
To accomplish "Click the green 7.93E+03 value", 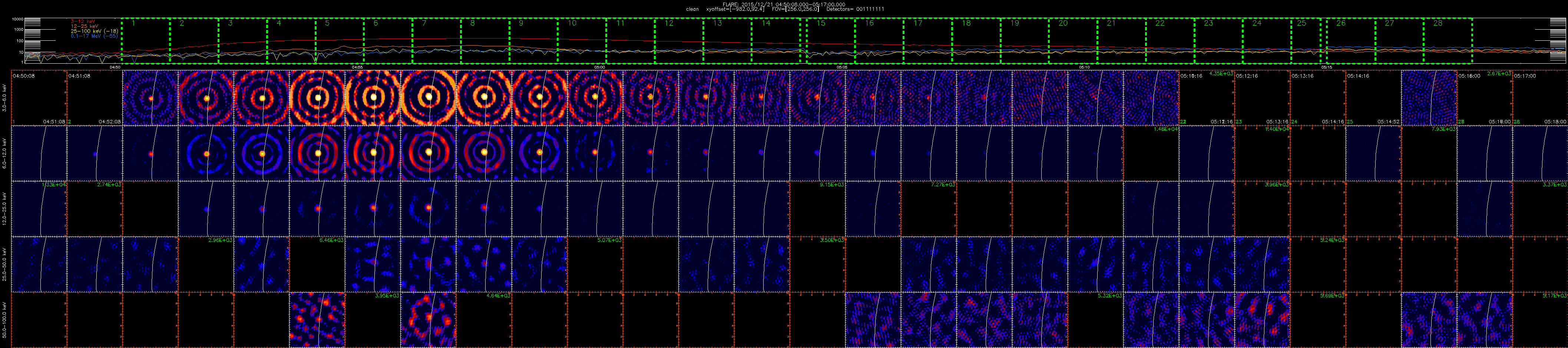I will coord(1444,129).
